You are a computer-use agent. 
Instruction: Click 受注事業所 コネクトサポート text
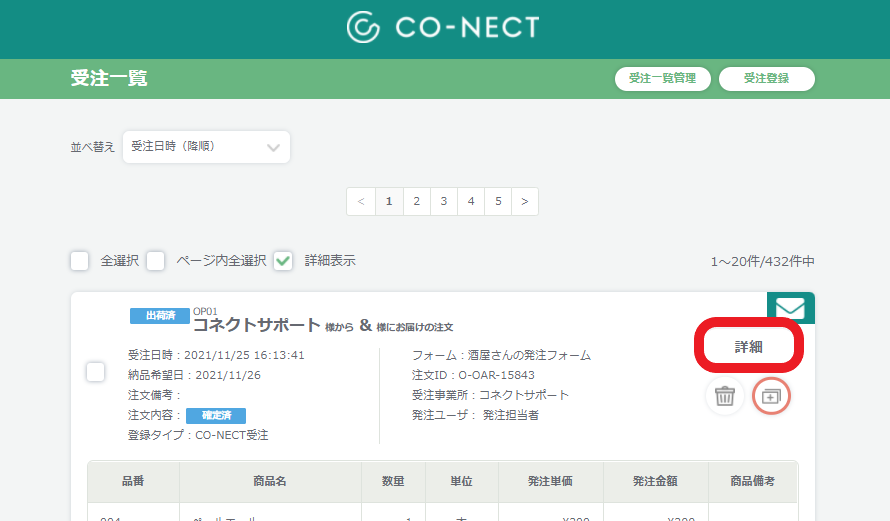coord(490,395)
